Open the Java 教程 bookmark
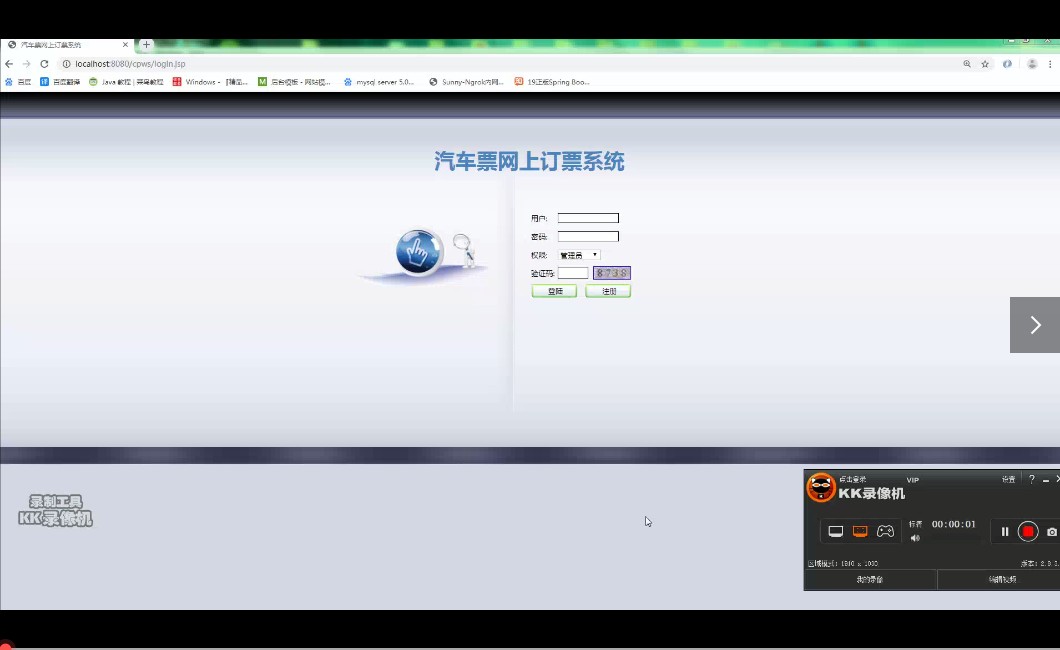Image resolution: width=1060 pixels, height=650 pixels. point(126,82)
